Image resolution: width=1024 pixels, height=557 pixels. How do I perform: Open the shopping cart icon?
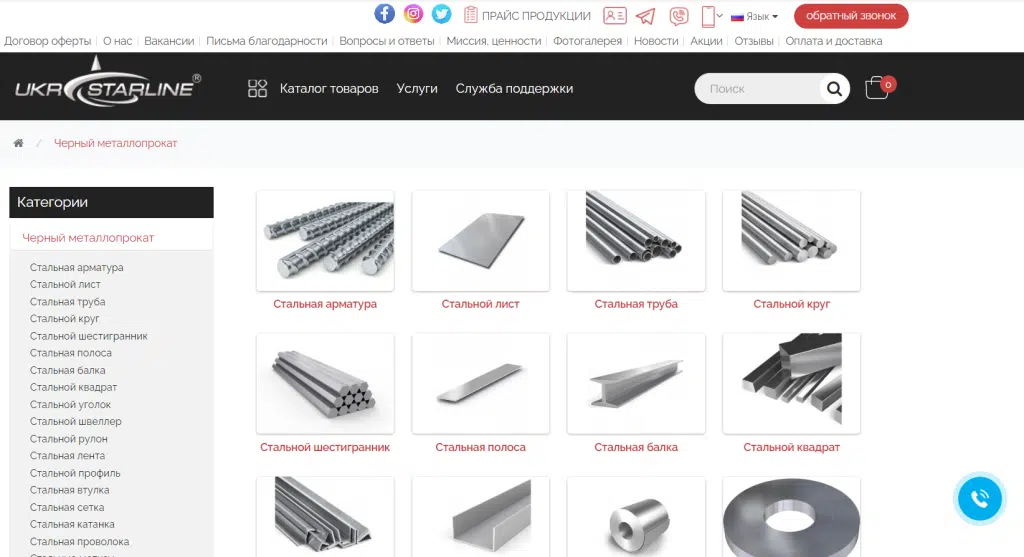(x=878, y=88)
